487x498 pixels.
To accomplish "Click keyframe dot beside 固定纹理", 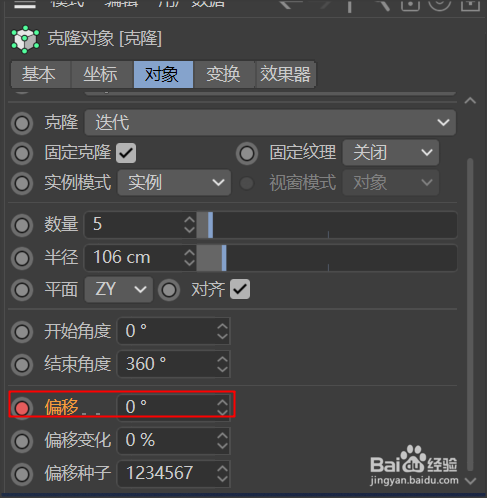I will pos(247,153).
